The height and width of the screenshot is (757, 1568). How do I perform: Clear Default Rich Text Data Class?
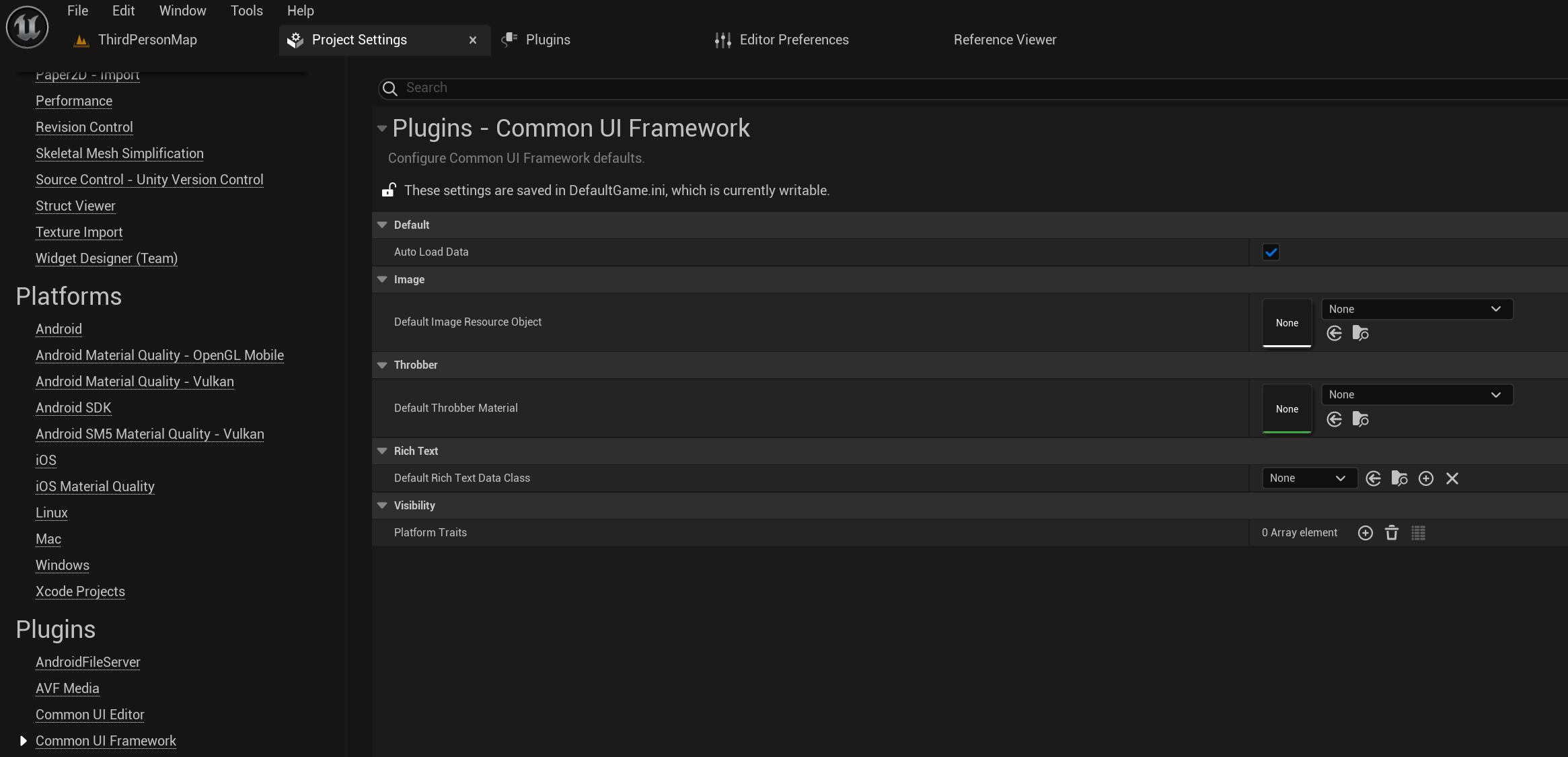pyautogui.click(x=1452, y=478)
